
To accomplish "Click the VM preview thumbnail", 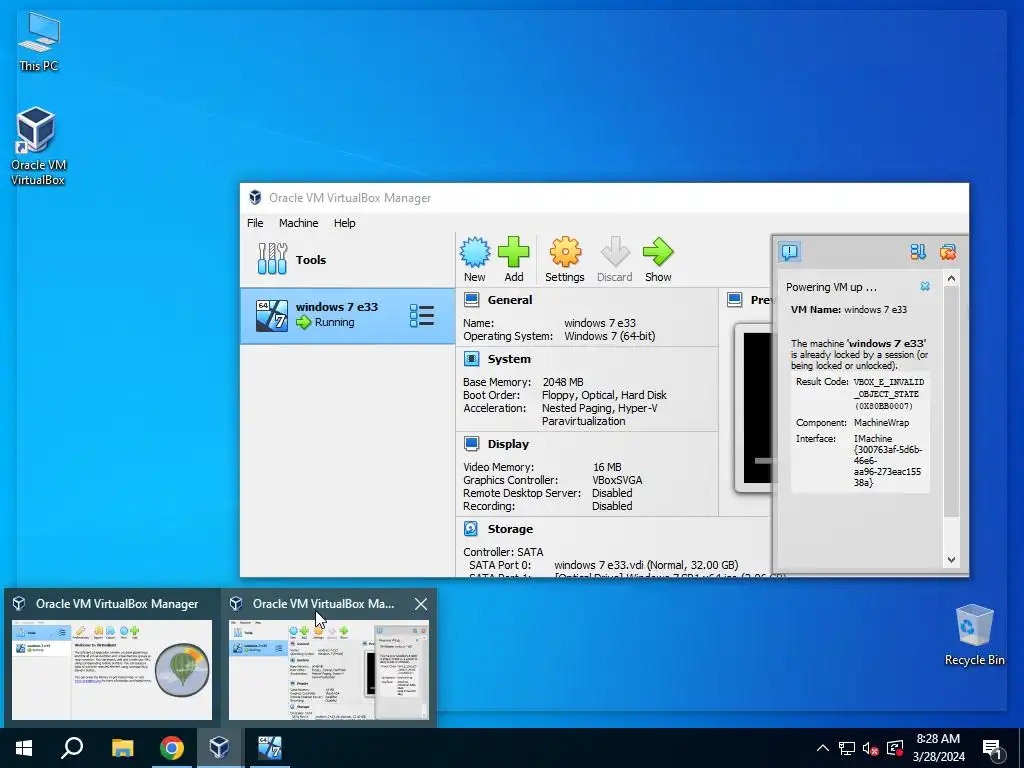I will (756, 408).
